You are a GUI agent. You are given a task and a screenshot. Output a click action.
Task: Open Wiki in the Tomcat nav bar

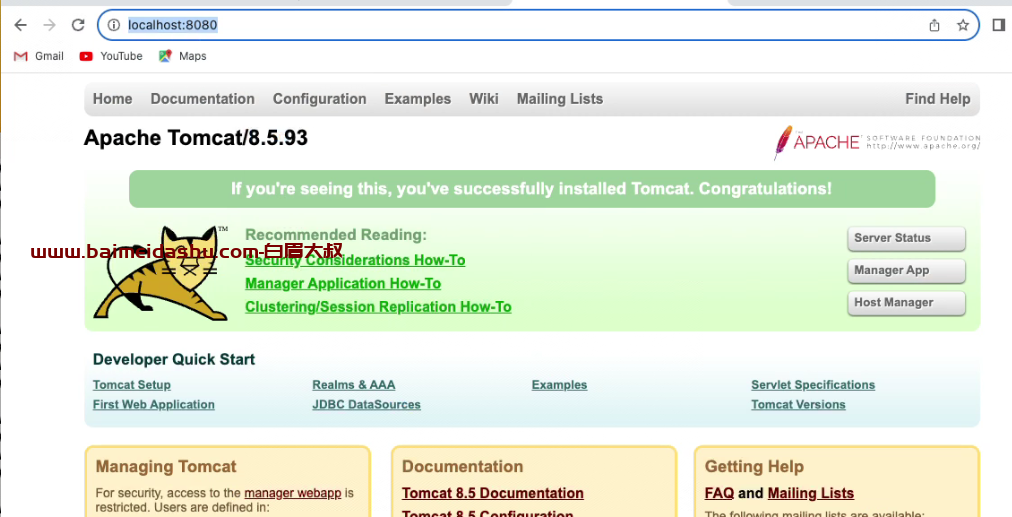(483, 99)
